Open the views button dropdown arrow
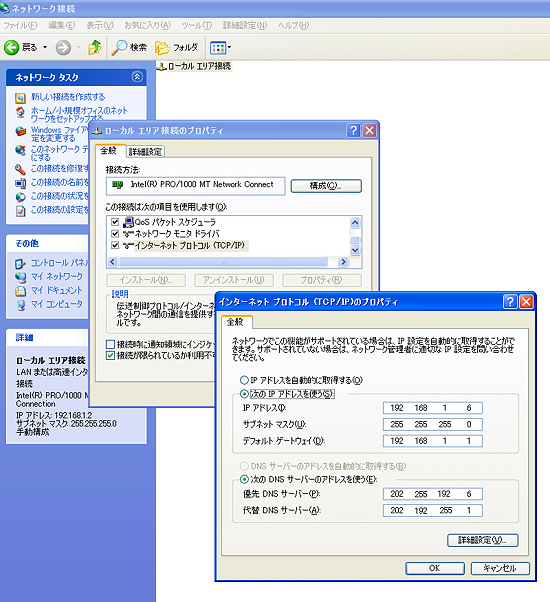 point(230,48)
